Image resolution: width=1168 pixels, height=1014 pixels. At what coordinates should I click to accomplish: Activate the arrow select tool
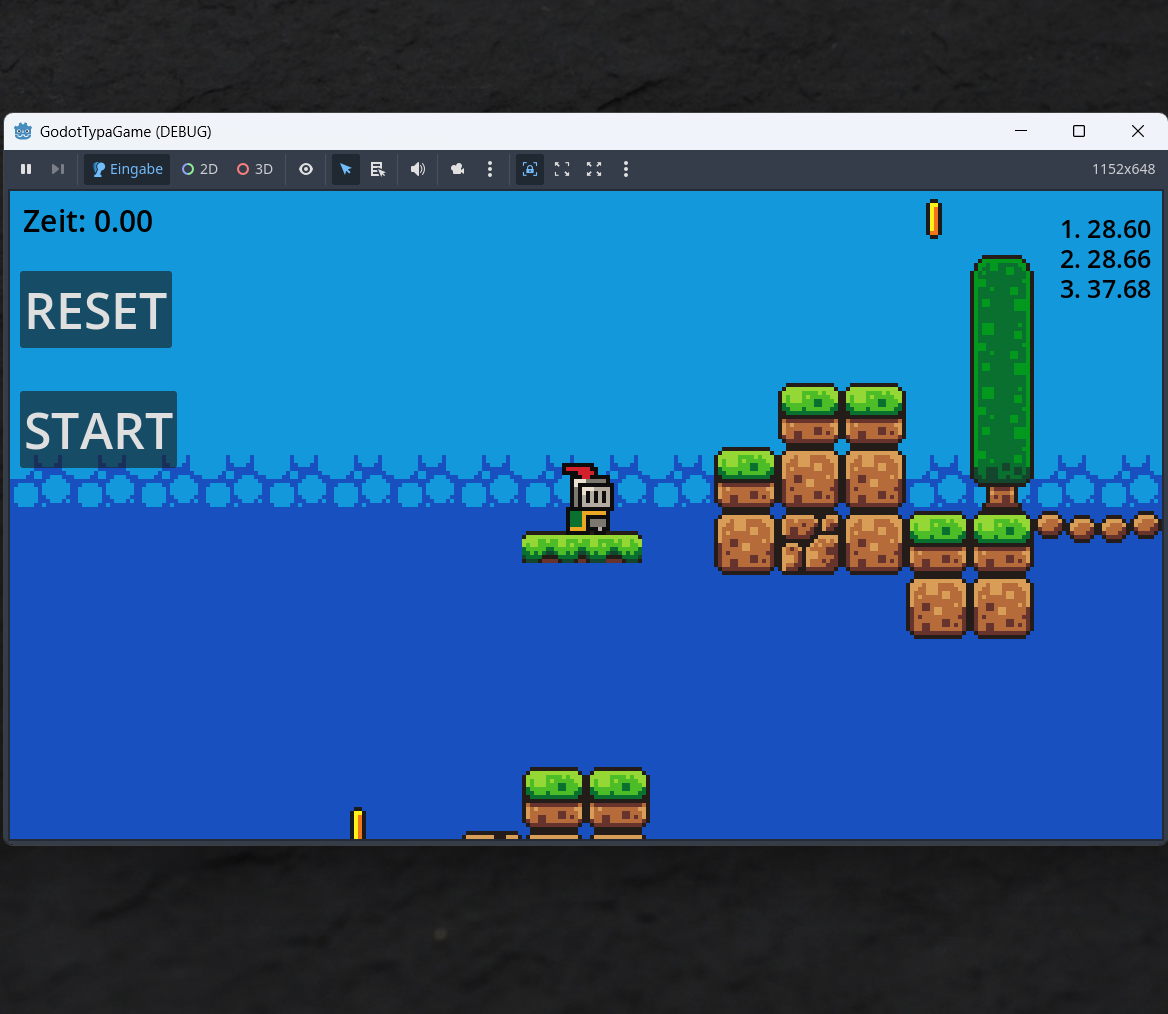[x=346, y=169]
